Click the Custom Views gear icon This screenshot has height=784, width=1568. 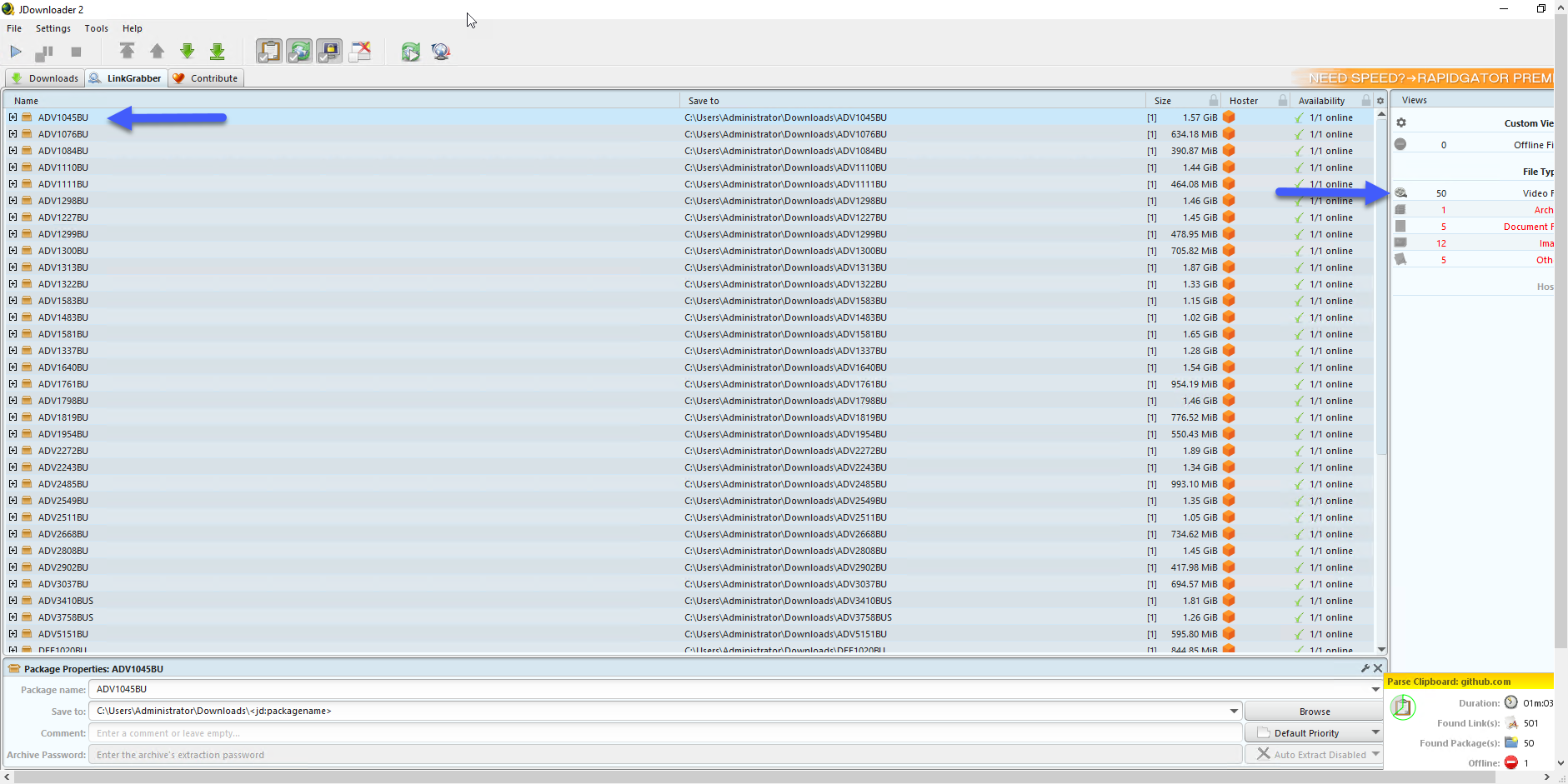click(1401, 122)
